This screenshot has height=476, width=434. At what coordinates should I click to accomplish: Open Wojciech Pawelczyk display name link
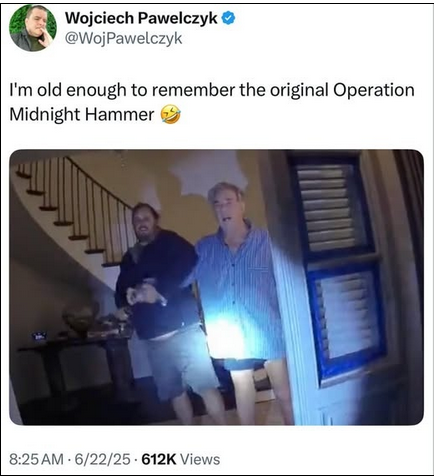click(141, 18)
